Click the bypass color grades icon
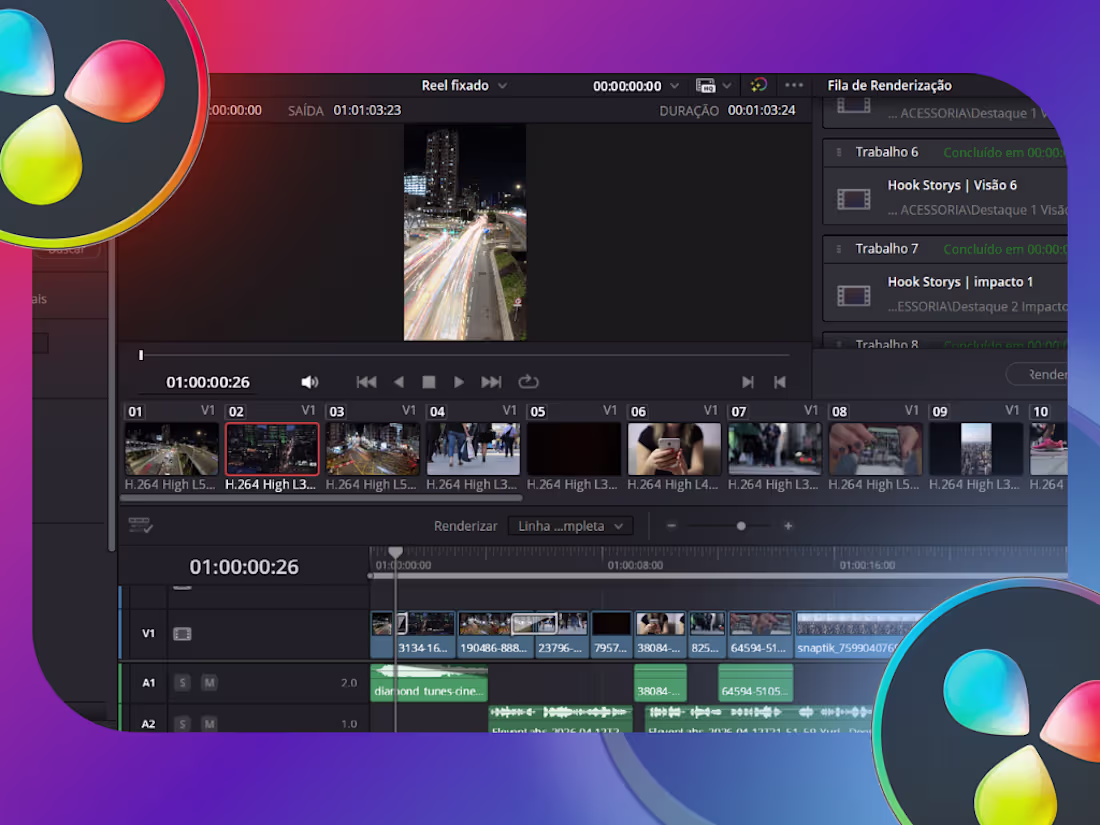This screenshot has height=825, width=1100. (x=758, y=86)
